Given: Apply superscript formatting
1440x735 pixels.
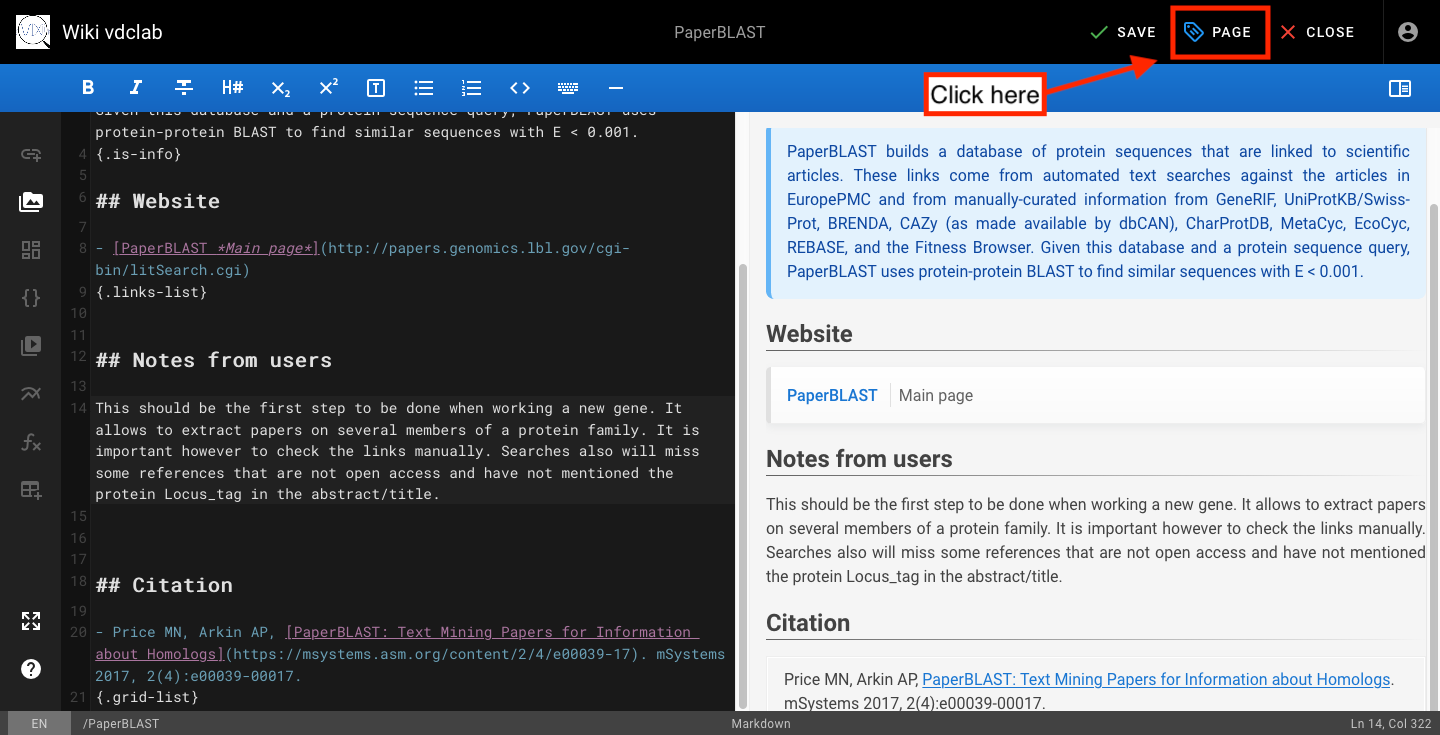Looking at the screenshot, I should click(328, 88).
